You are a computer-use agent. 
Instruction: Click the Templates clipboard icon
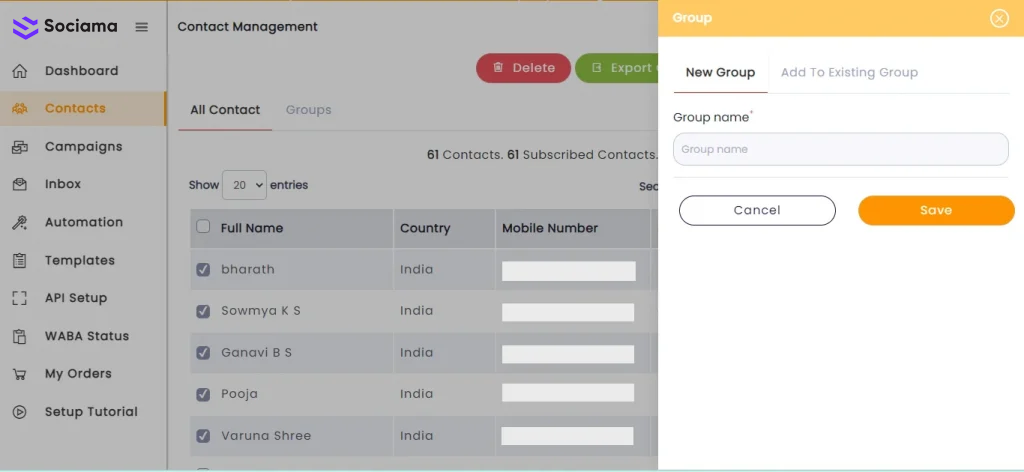(x=20, y=261)
